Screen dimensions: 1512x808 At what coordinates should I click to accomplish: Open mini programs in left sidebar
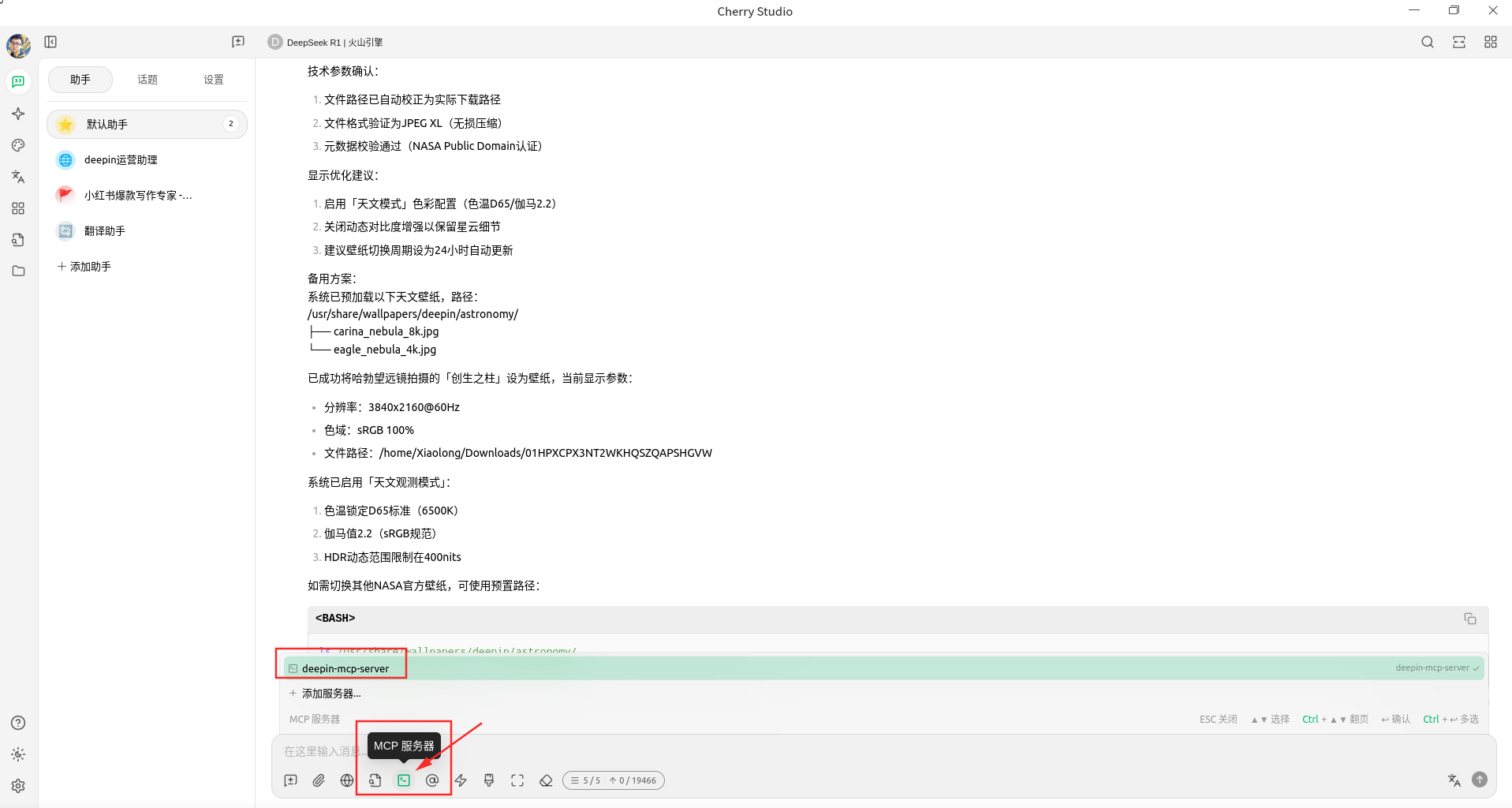[18, 208]
